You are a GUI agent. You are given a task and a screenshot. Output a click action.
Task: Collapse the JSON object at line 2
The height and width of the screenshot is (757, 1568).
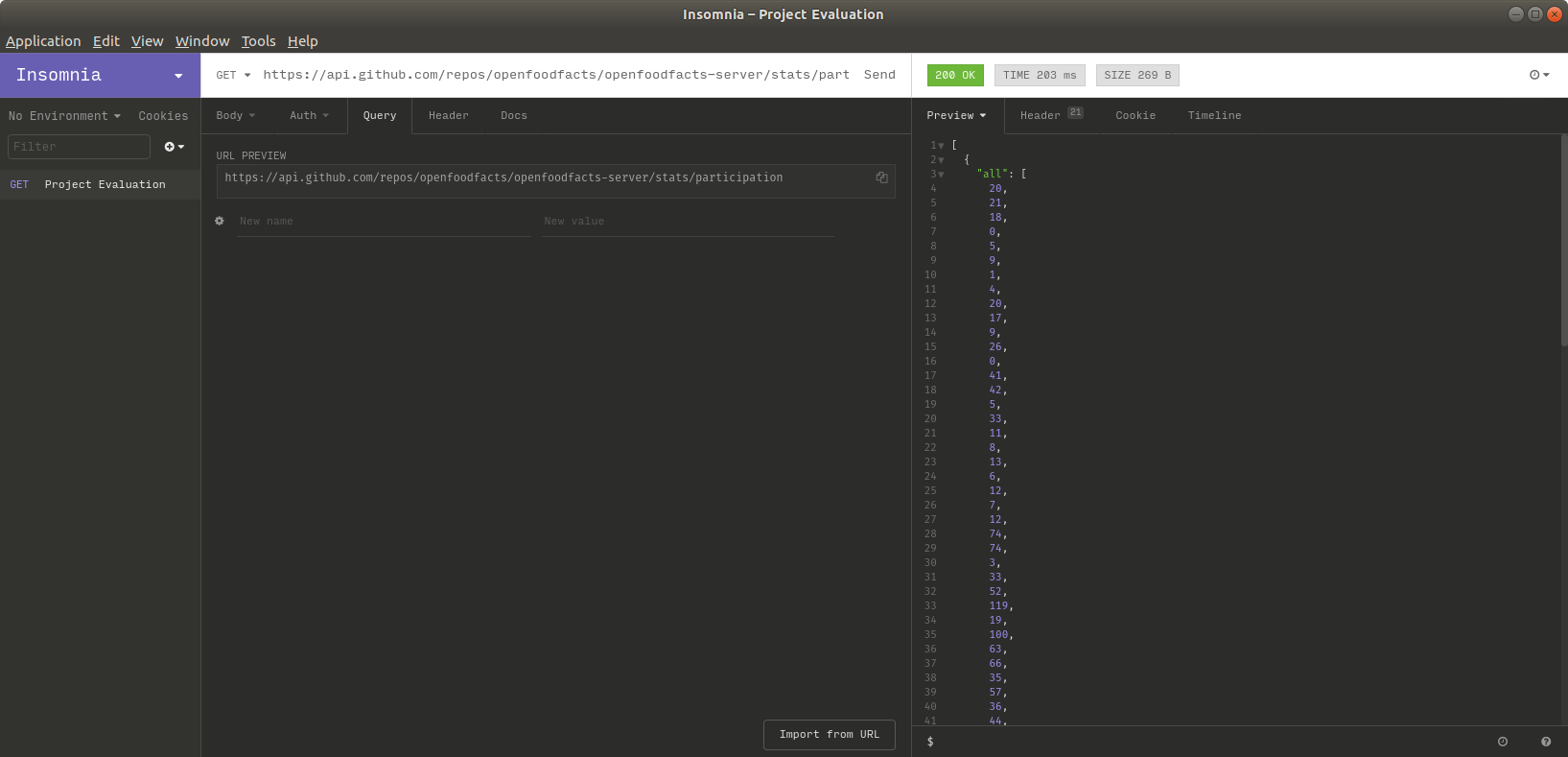(941, 160)
